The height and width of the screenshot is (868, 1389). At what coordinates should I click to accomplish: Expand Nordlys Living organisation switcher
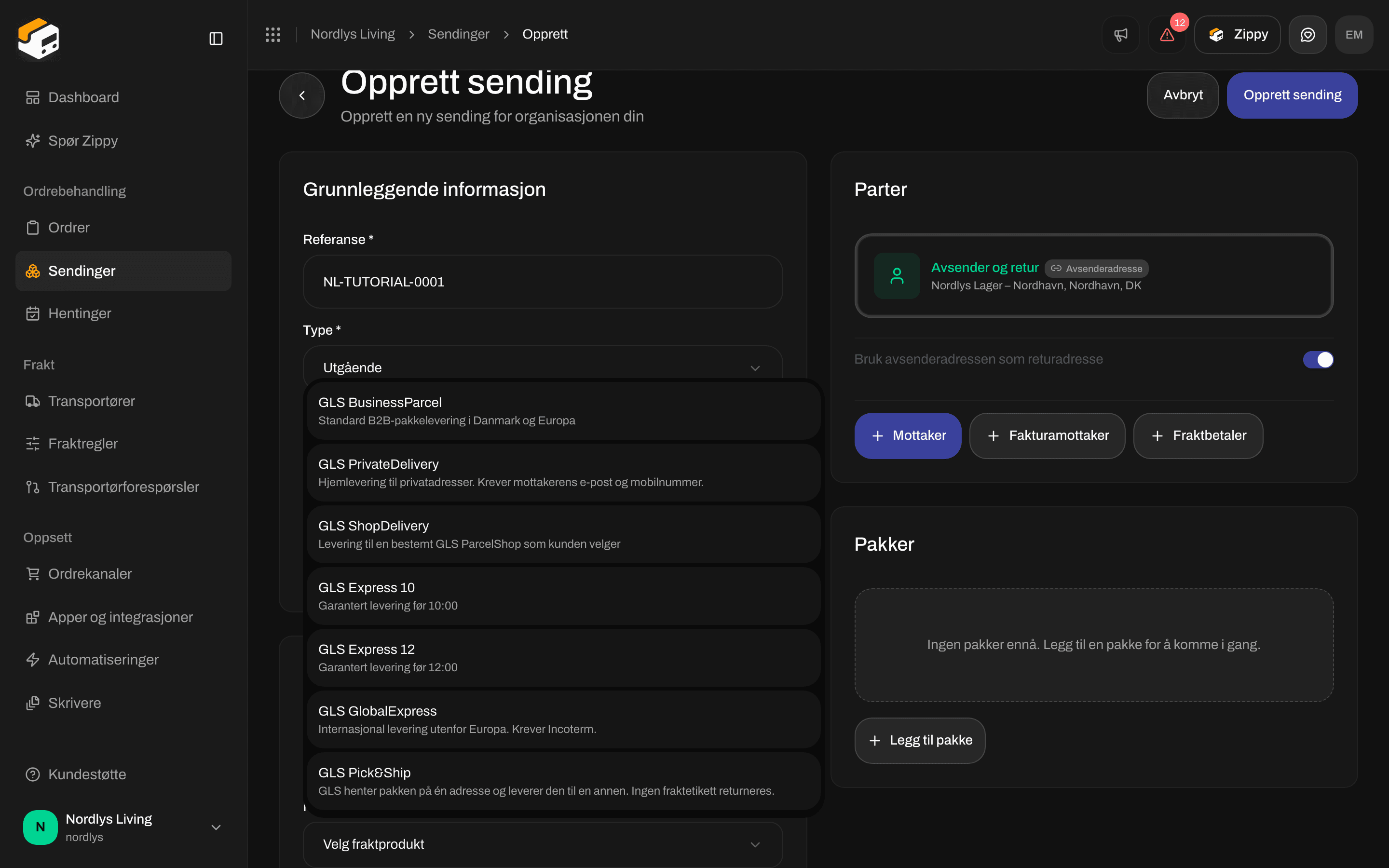coord(123,827)
